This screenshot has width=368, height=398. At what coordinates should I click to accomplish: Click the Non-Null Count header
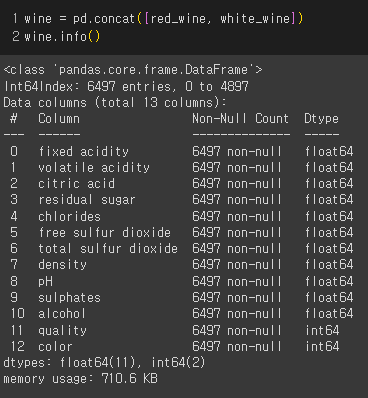[240, 118]
